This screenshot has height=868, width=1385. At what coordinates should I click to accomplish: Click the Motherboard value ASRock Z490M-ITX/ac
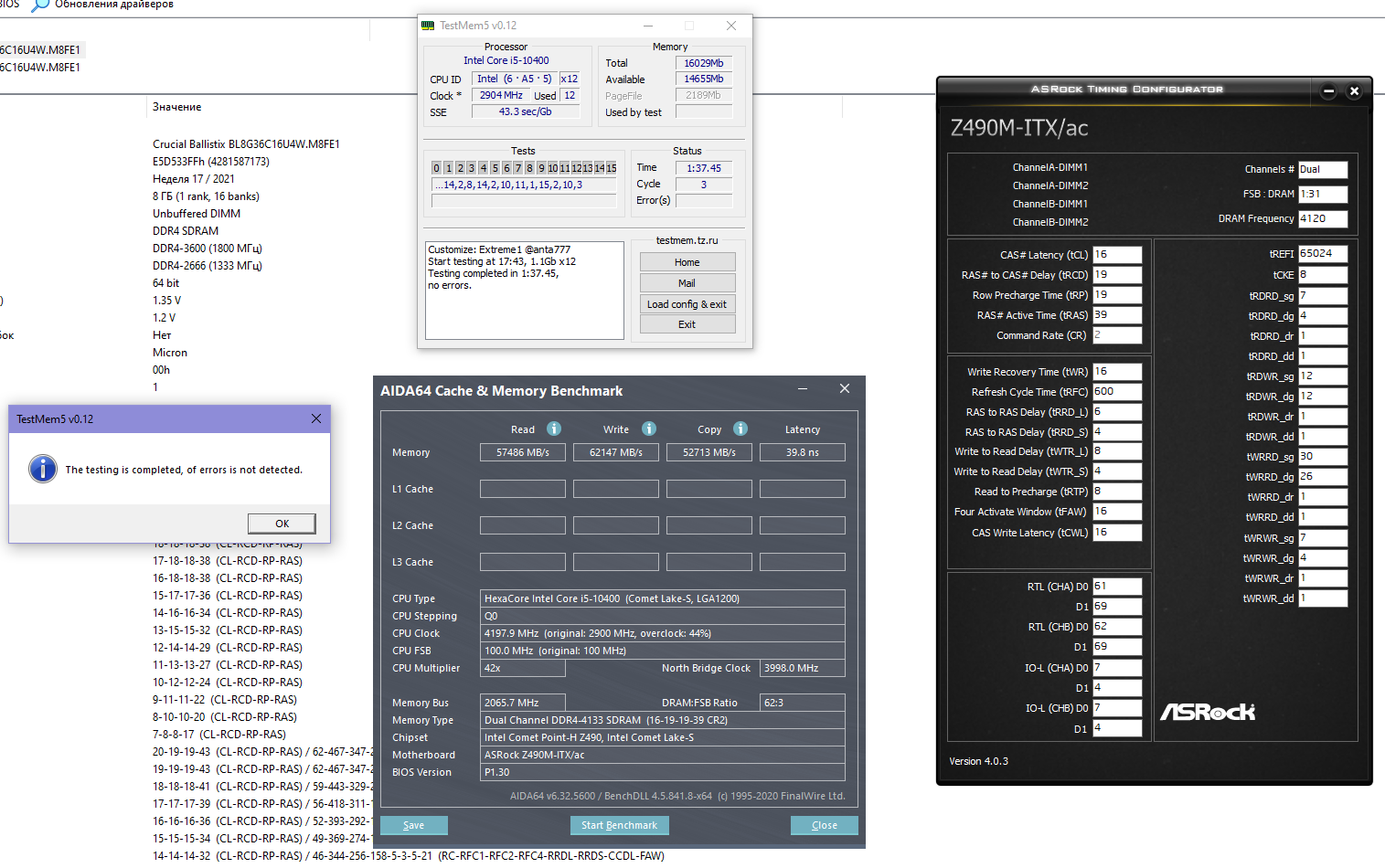pos(663,755)
